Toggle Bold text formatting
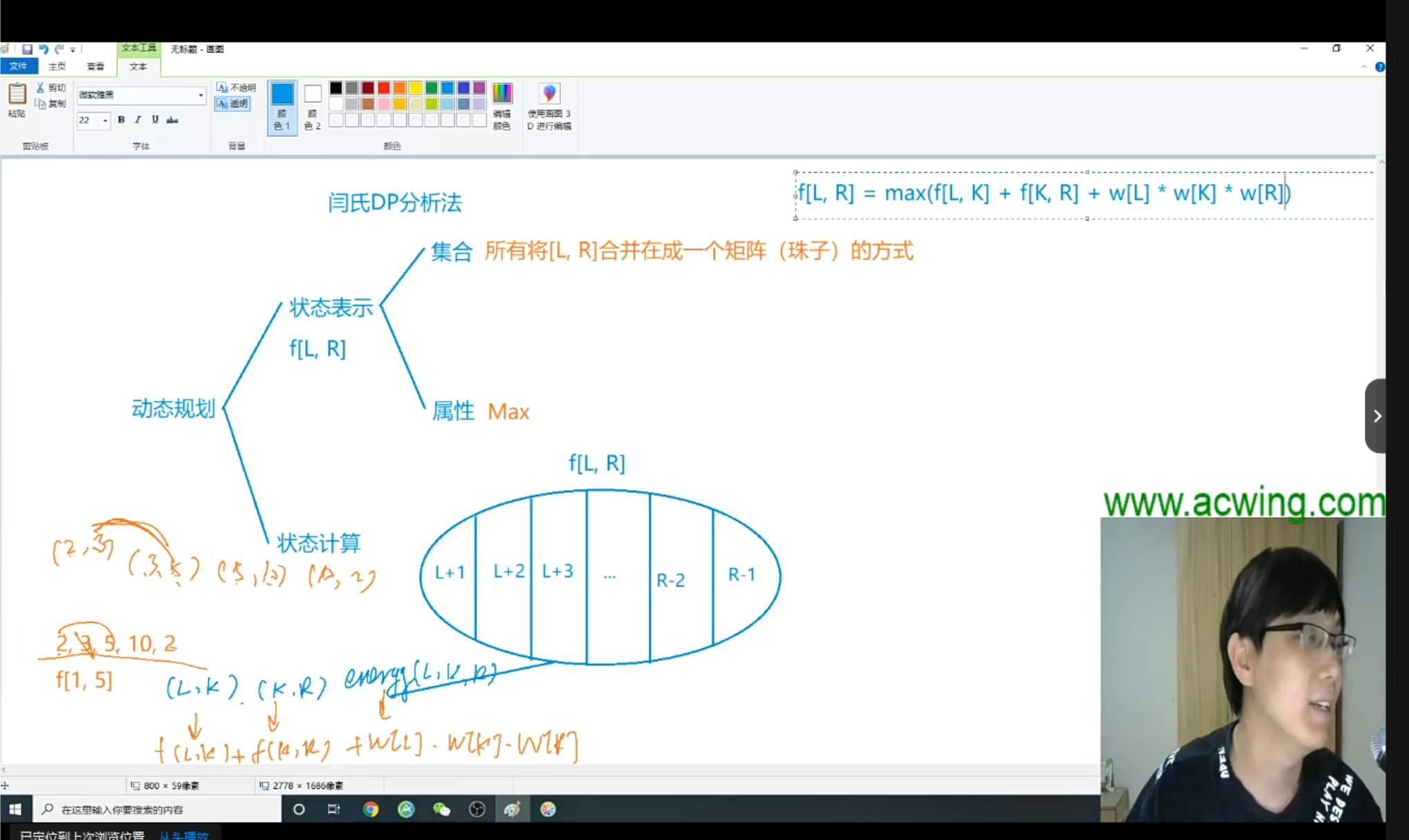 [121, 120]
